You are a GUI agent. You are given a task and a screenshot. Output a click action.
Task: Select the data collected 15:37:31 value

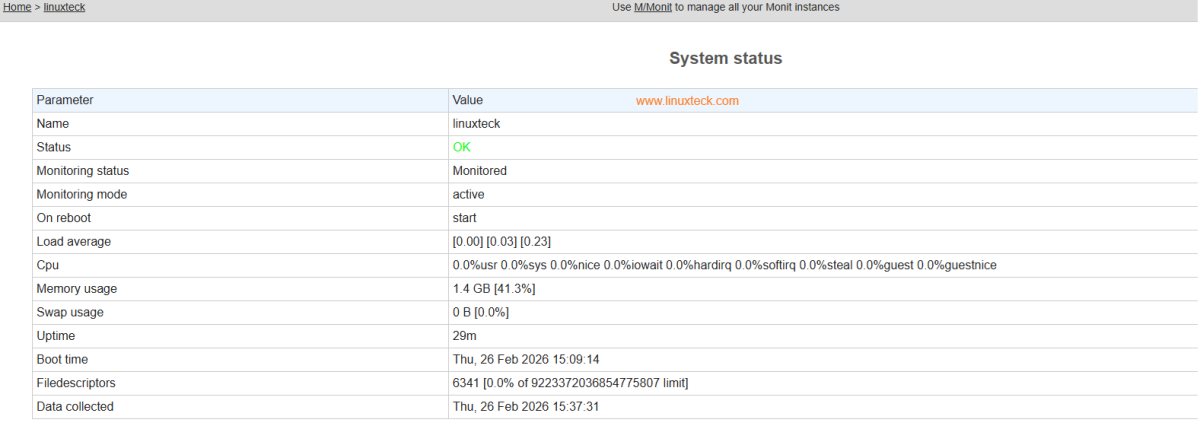pyautogui.click(x=526, y=407)
